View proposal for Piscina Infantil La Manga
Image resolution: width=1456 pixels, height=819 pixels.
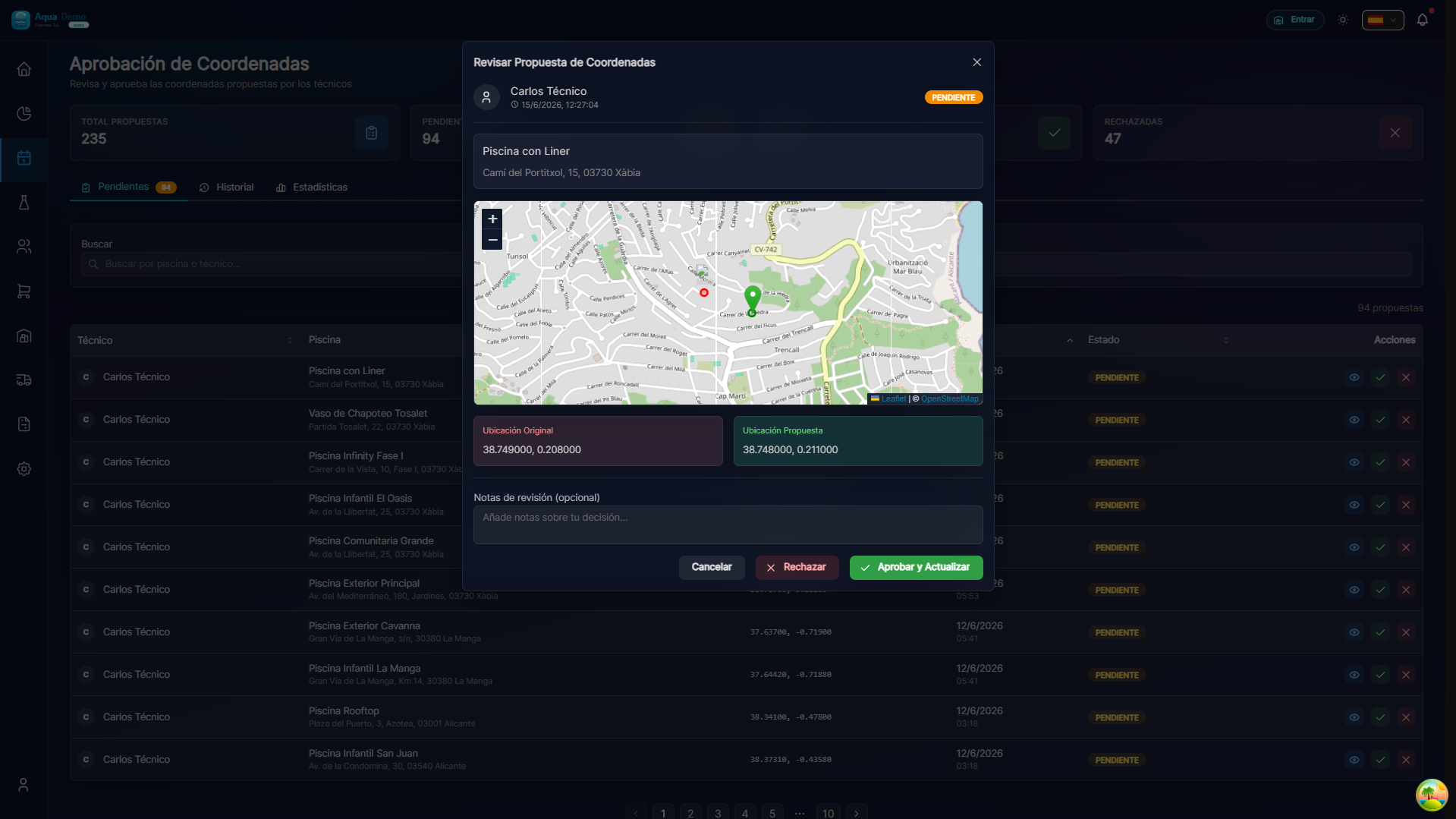(1354, 675)
